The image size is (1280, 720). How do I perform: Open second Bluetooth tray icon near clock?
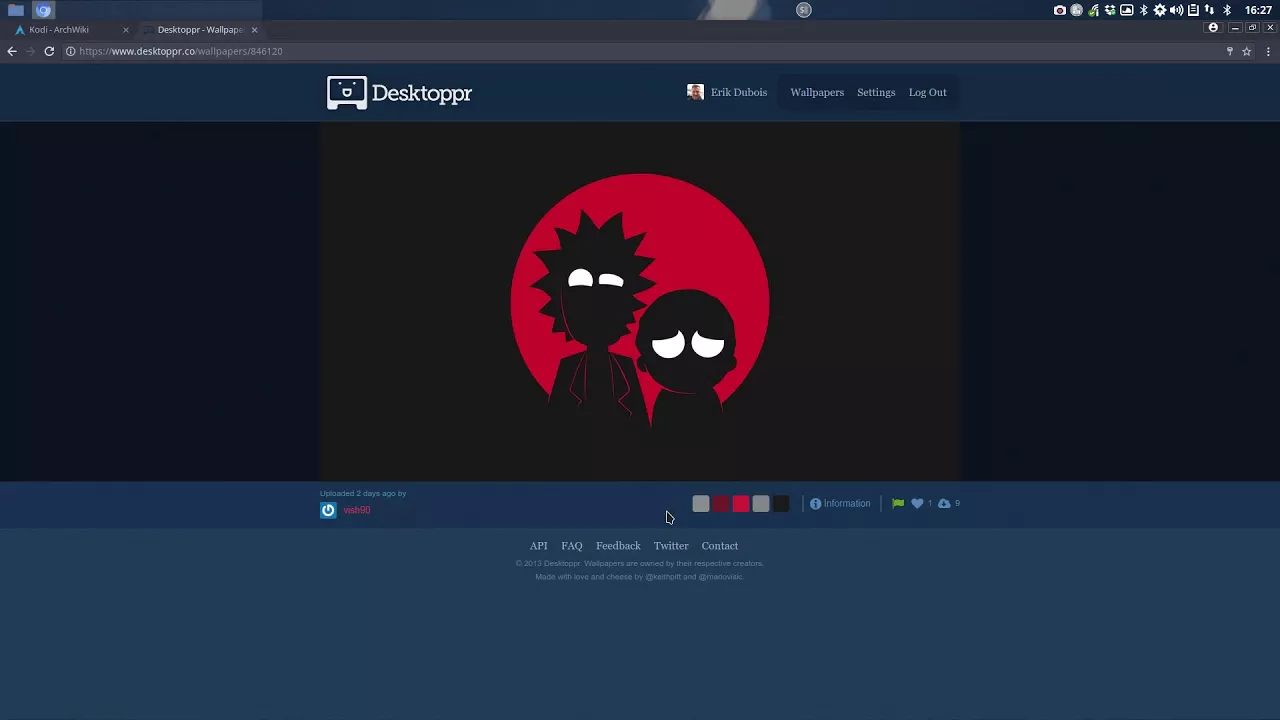[1227, 10]
